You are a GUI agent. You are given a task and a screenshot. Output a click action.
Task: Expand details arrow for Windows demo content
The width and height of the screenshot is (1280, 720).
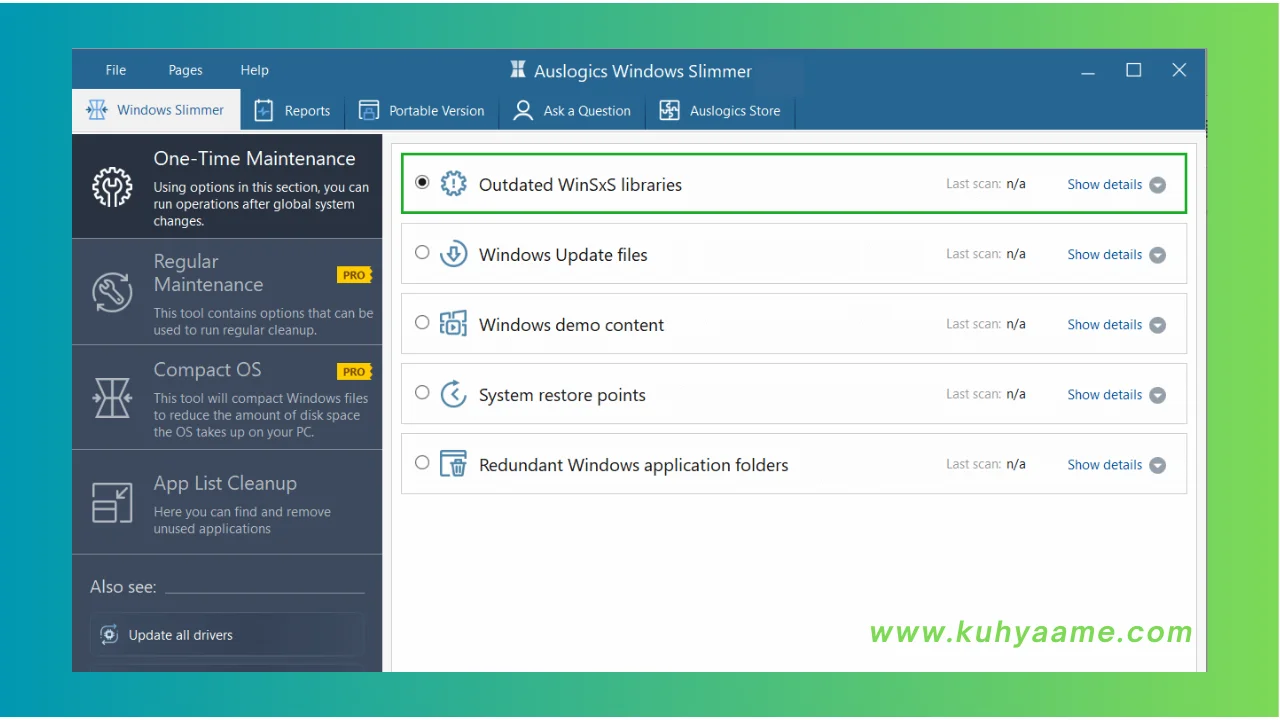pyautogui.click(x=1158, y=325)
